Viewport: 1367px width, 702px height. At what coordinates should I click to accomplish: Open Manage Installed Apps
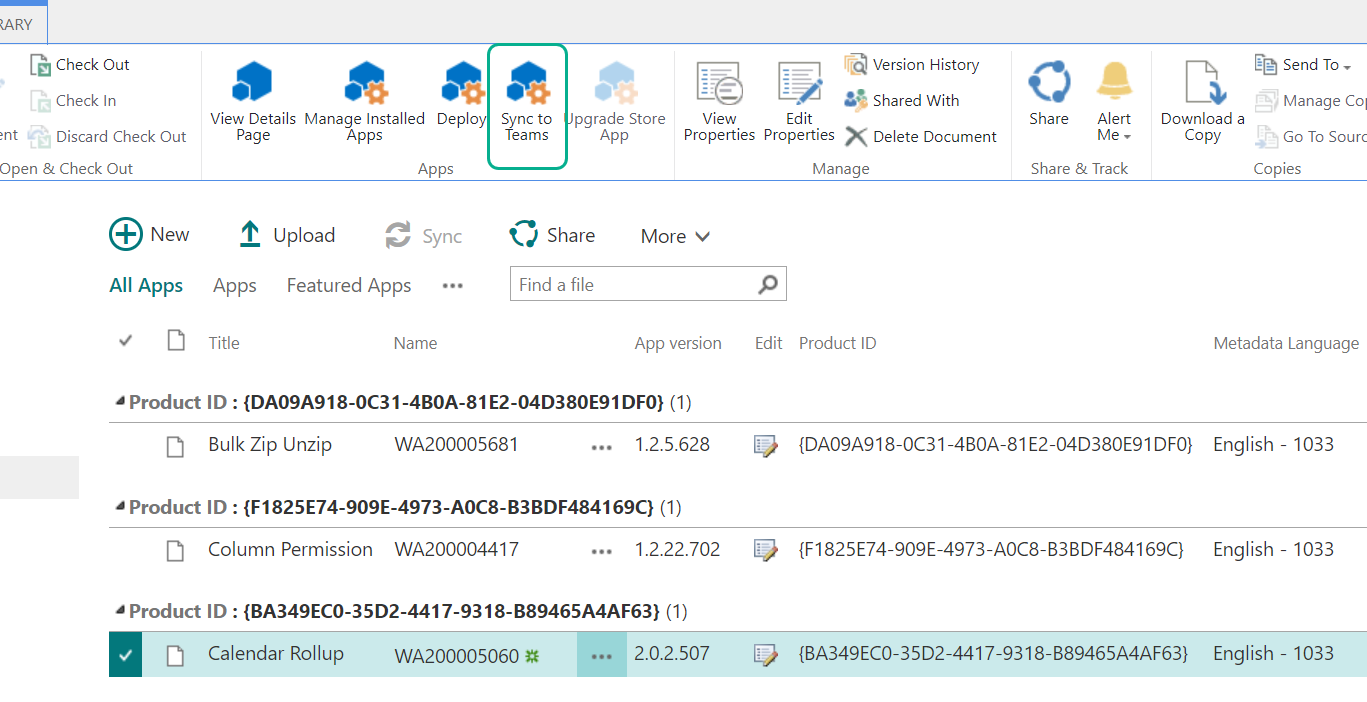365,100
